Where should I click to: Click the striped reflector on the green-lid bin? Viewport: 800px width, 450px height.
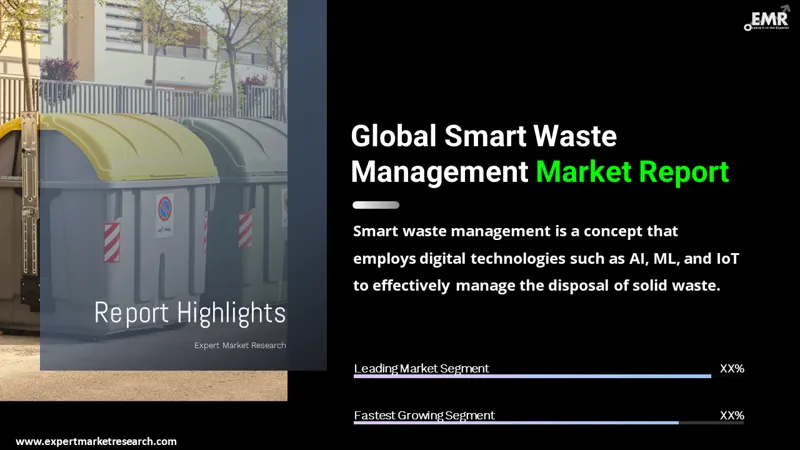[x=245, y=230]
